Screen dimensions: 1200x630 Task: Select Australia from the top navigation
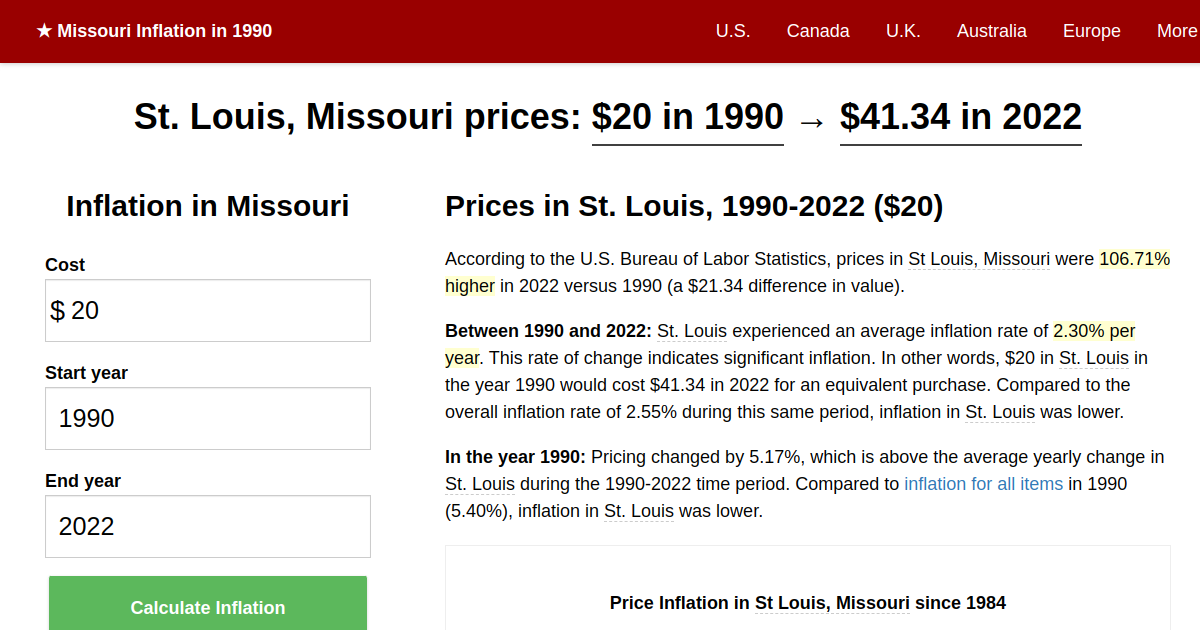click(x=992, y=31)
